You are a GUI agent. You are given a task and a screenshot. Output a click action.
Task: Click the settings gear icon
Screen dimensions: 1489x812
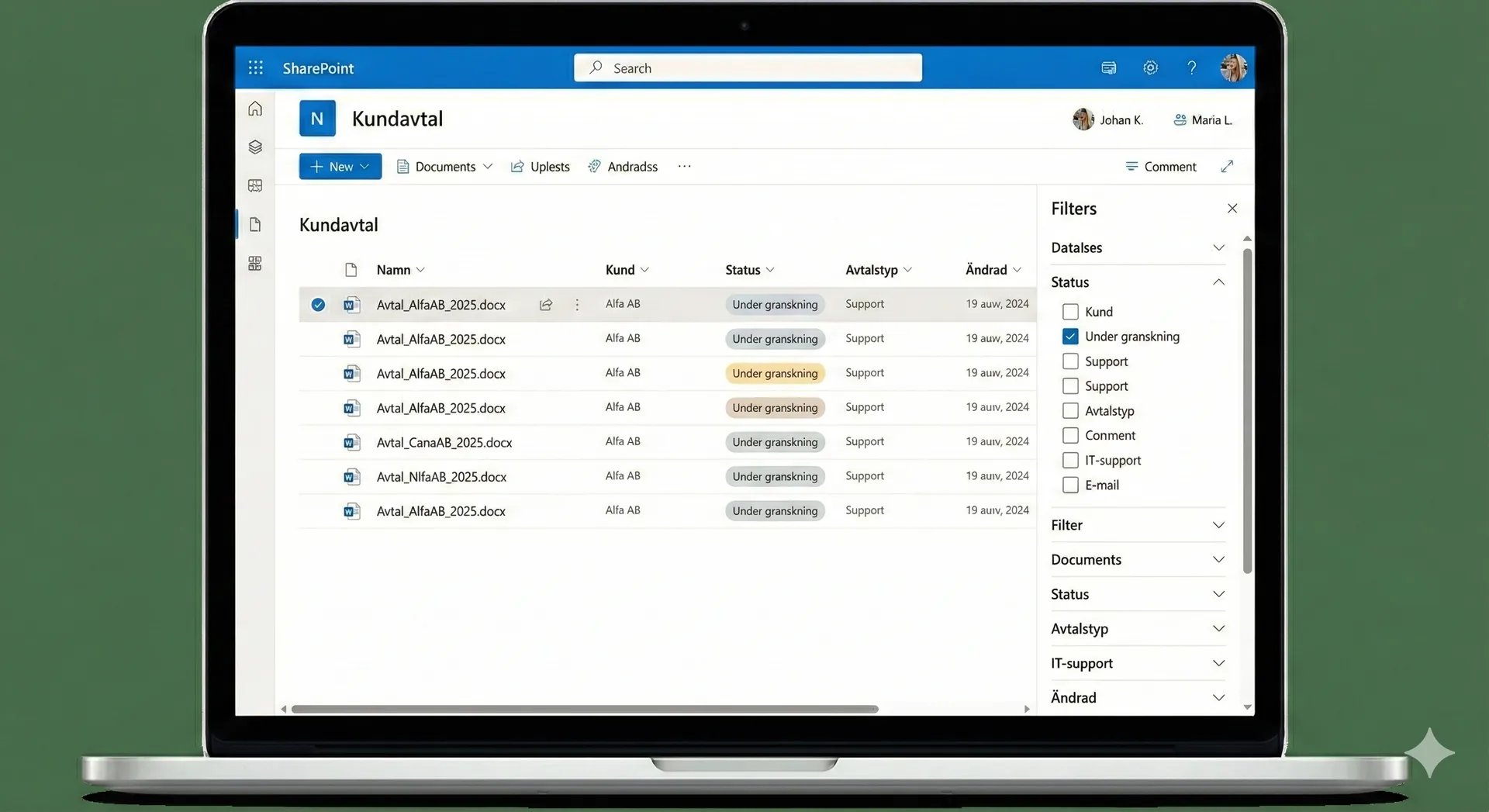pos(1150,68)
